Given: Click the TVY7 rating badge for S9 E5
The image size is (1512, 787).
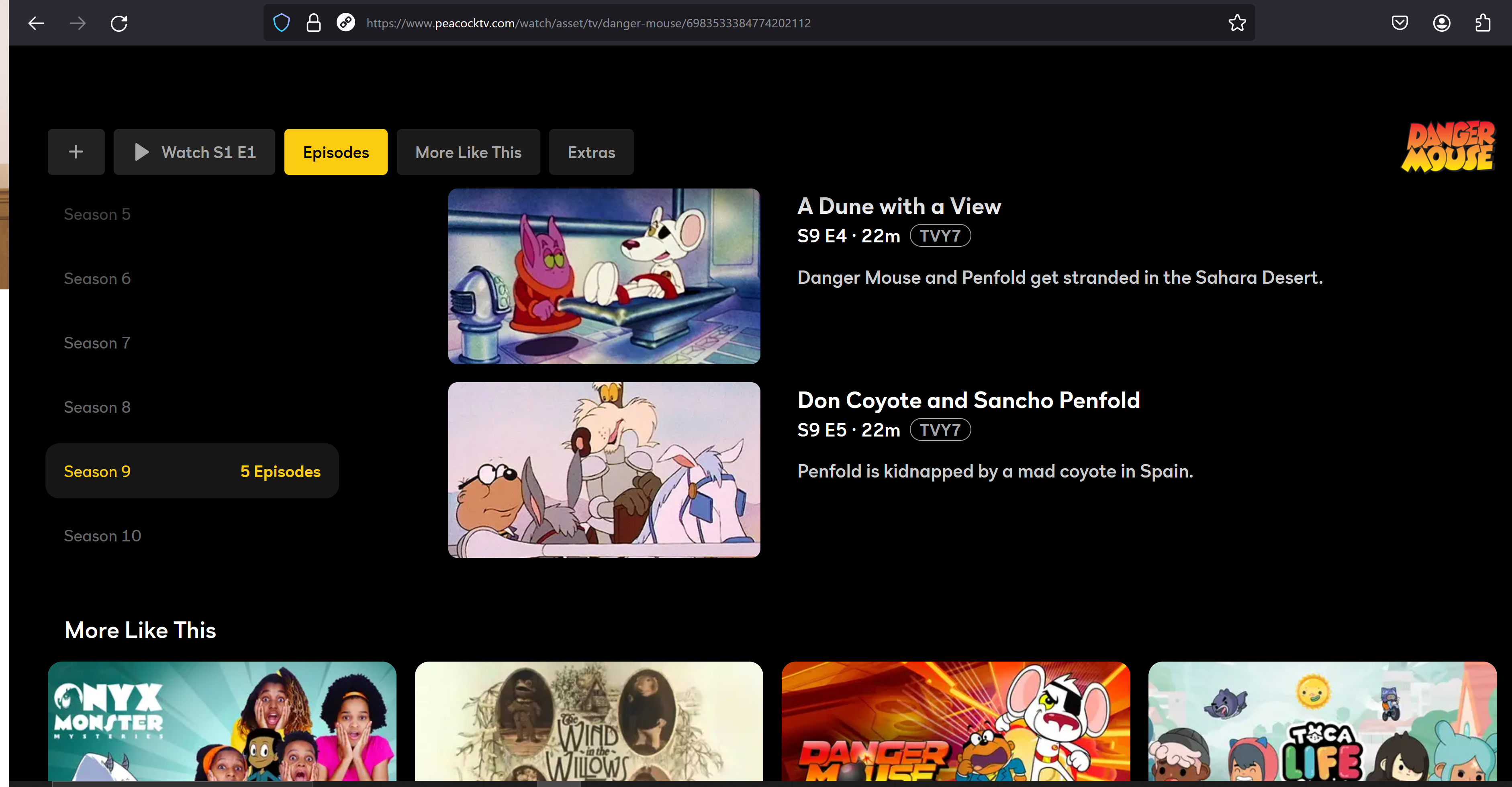Looking at the screenshot, I should click(x=940, y=430).
